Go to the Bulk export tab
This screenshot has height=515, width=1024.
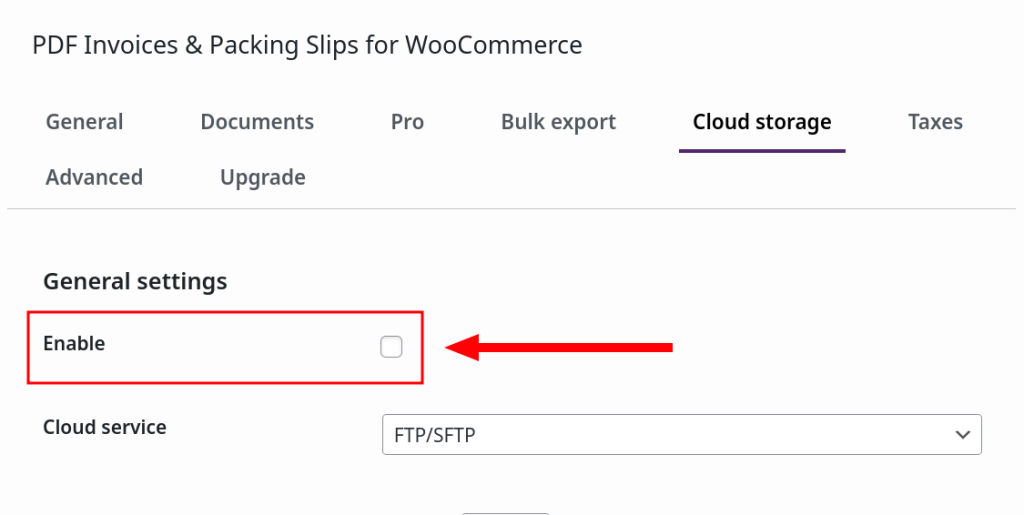[x=558, y=122]
